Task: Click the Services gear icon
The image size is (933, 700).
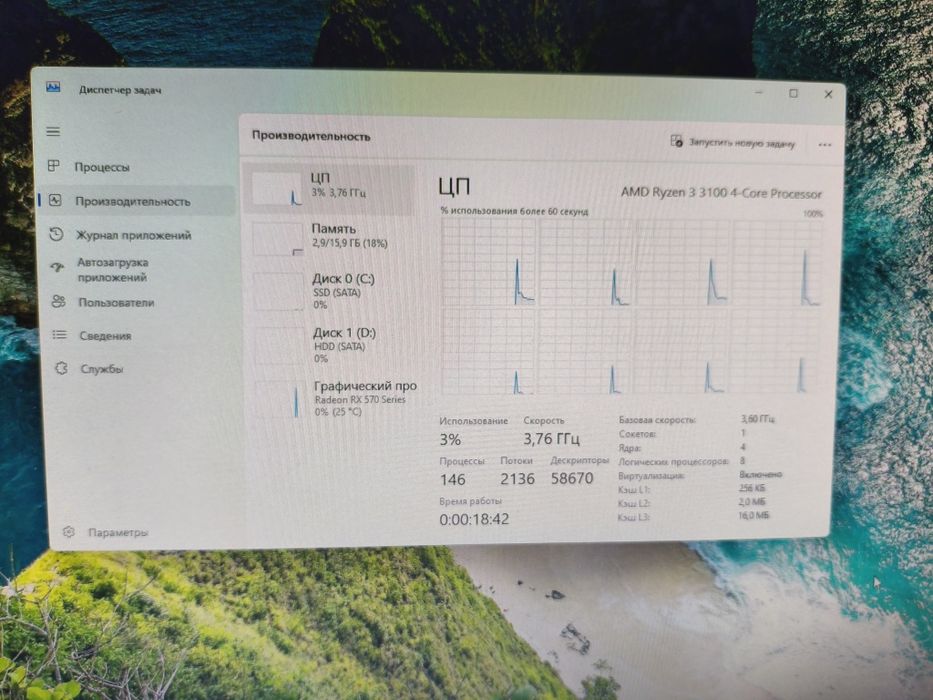Action: click(x=61, y=368)
